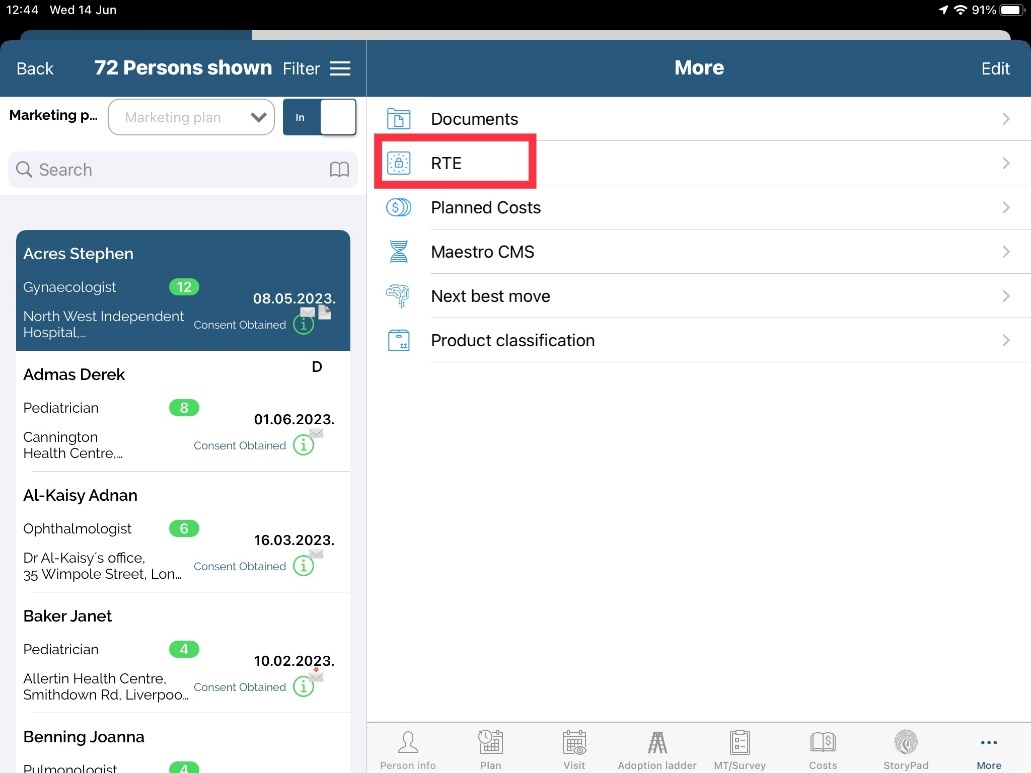Tap the Edit button
Viewport: 1031px width, 773px height.
coord(995,68)
